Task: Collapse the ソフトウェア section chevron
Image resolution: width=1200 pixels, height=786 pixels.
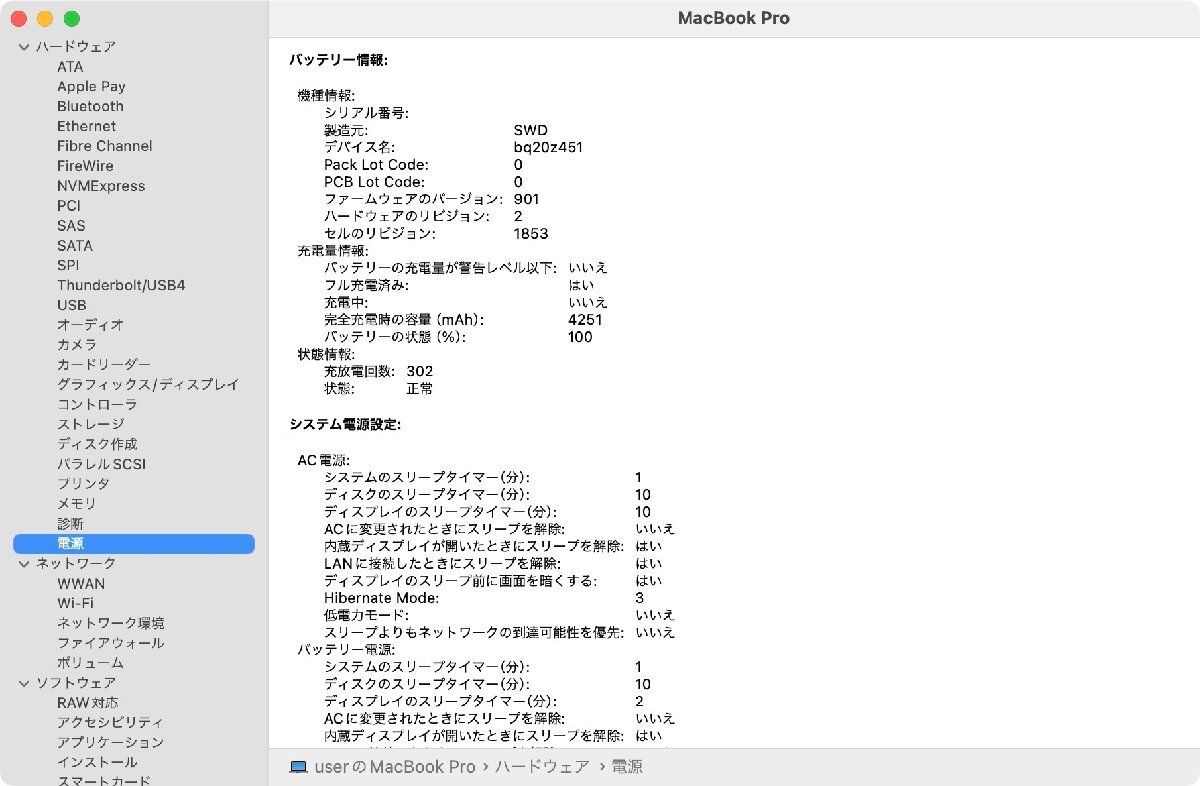Action: click(x=24, y=683)
